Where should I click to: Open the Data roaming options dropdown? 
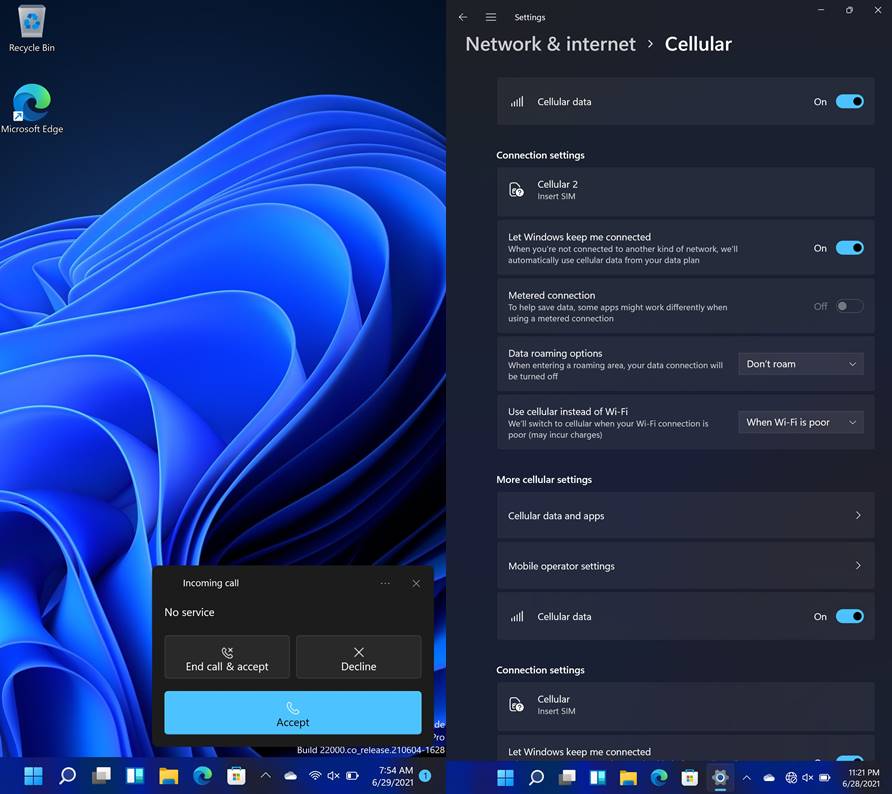click(801, 364)
